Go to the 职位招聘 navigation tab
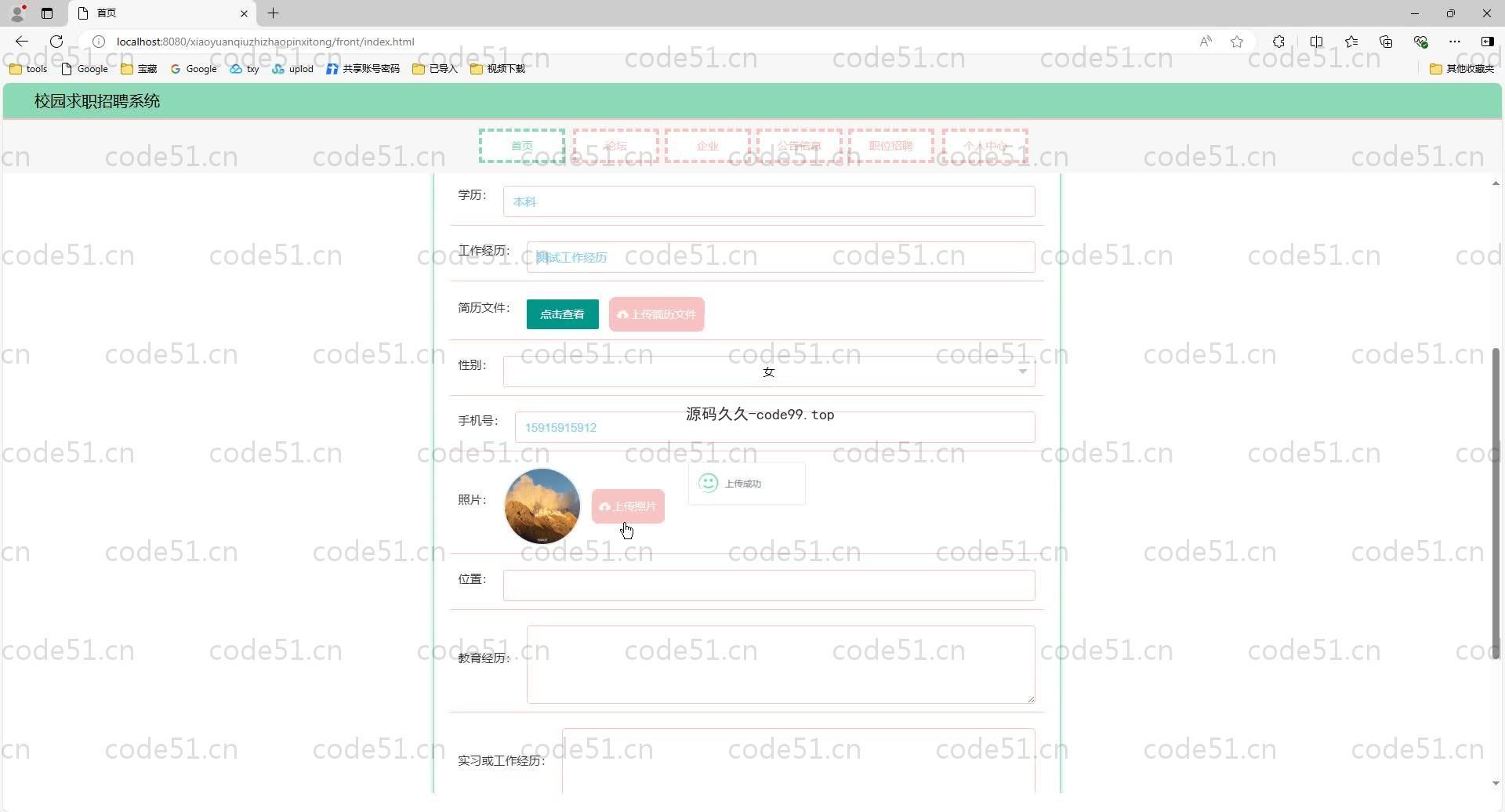This screenshot has width=1505, height=812. pyautogui.click(x=890, y=146)
